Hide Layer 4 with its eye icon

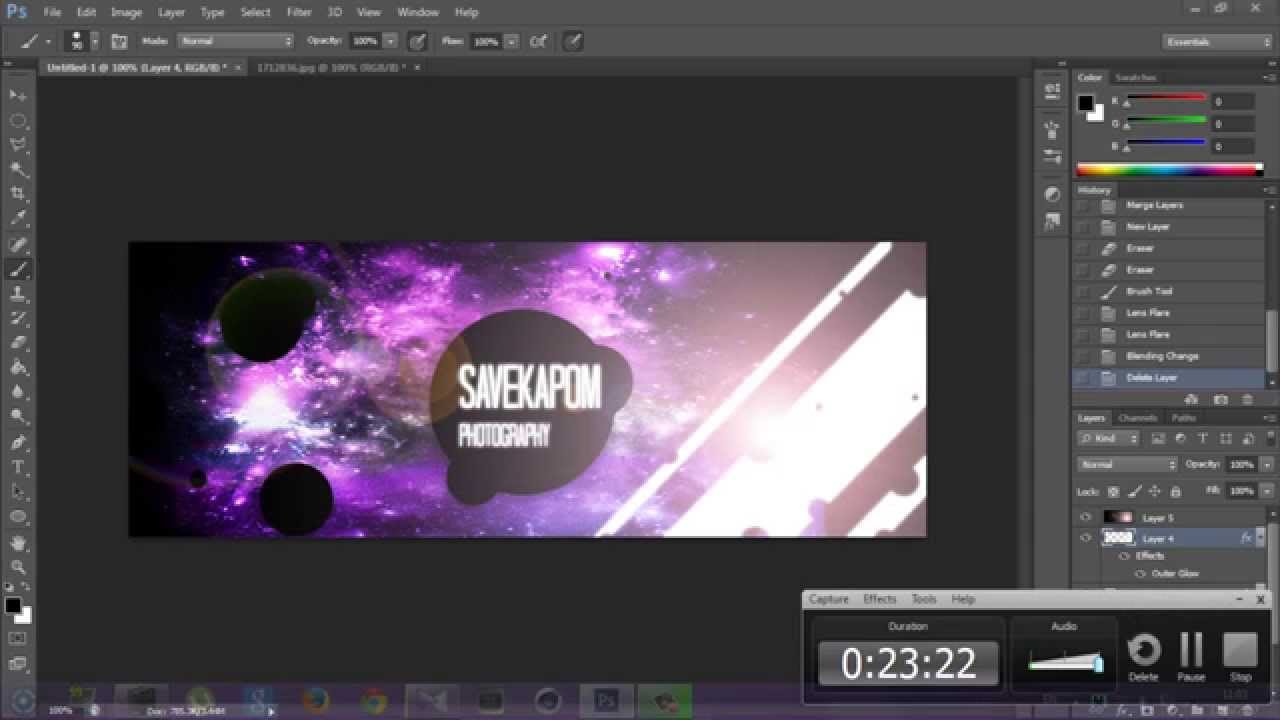pyautogui.click(x=1085, y=538)
